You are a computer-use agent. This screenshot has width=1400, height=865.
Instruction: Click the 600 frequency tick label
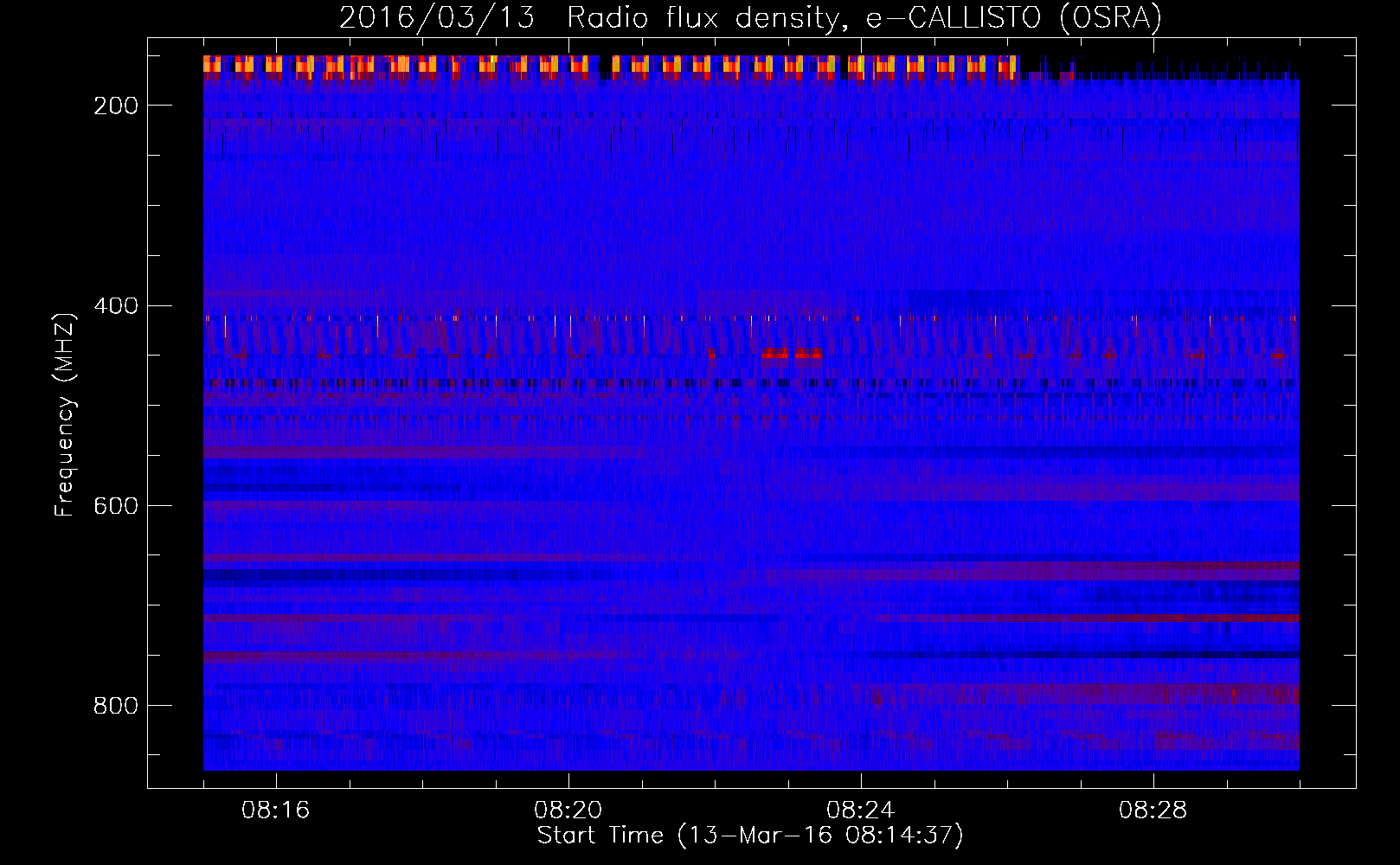click(x=116, y=505)
